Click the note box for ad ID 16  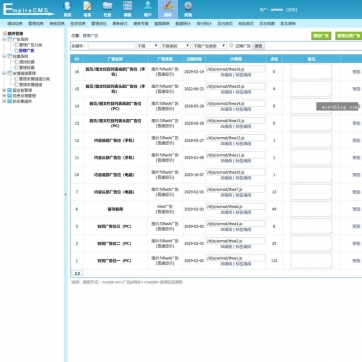(x=311, y=71)
